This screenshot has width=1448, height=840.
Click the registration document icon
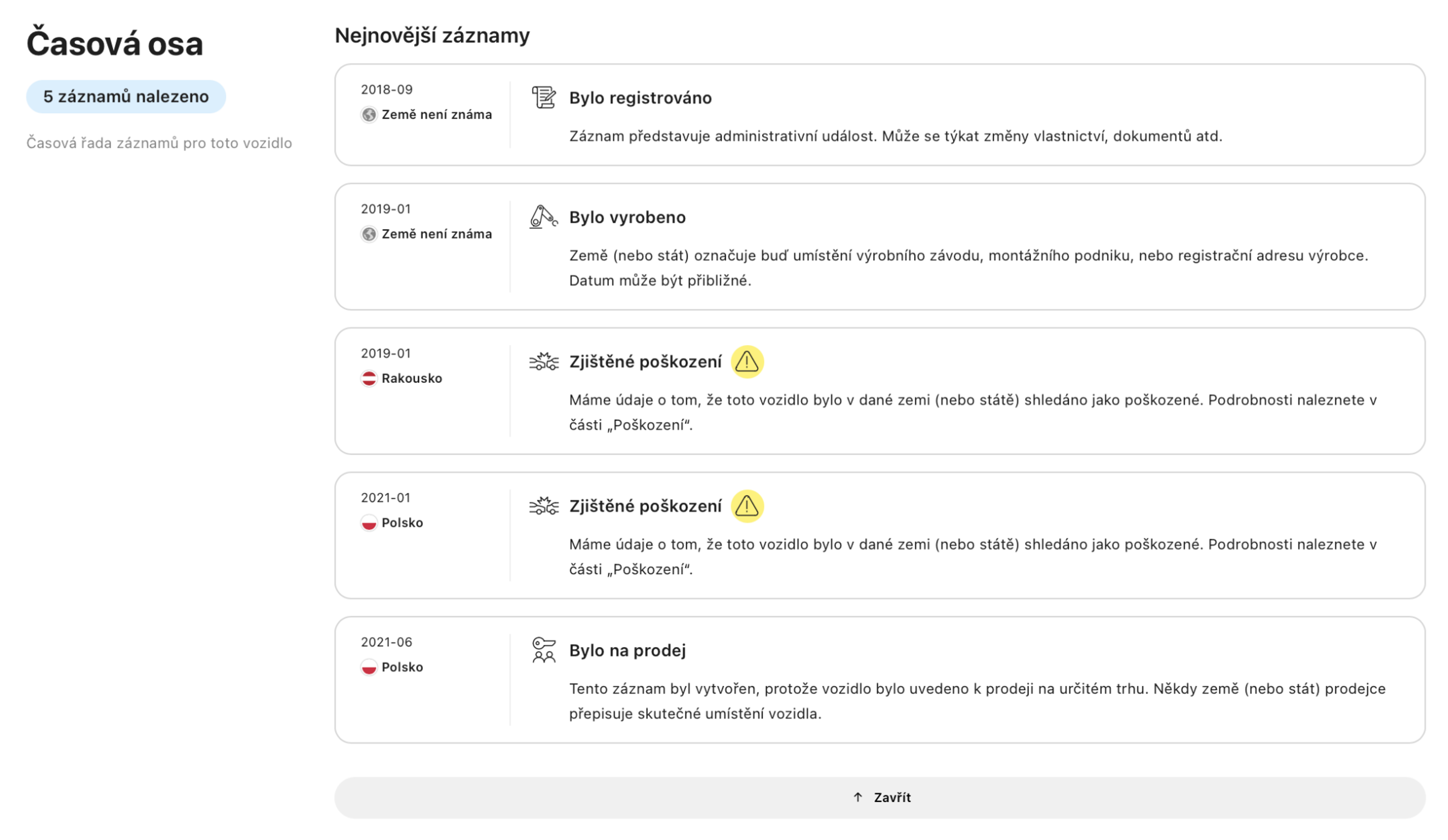click(x=543, y=97)
